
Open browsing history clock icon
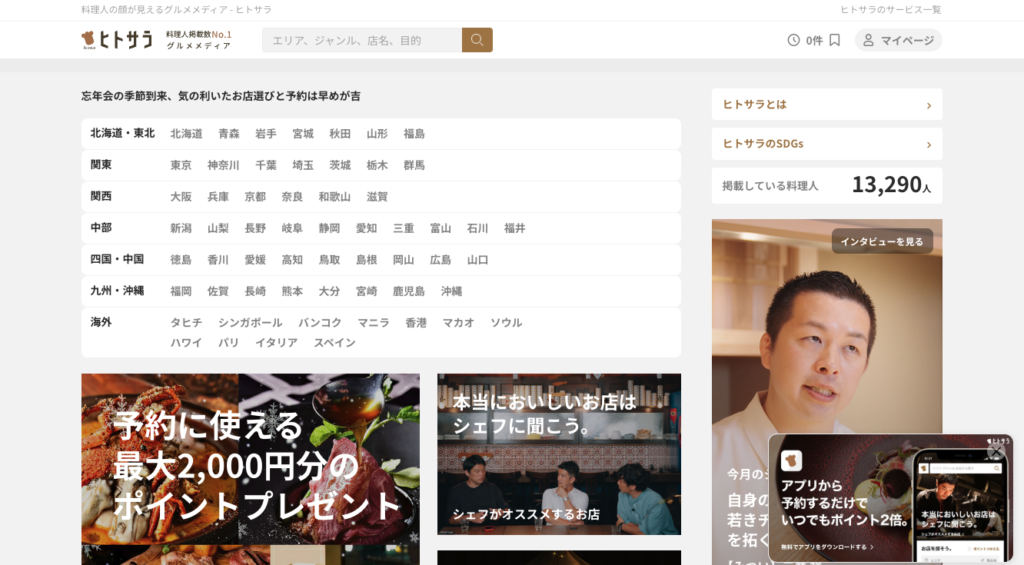pyautogui.click(x=794, y=40)
